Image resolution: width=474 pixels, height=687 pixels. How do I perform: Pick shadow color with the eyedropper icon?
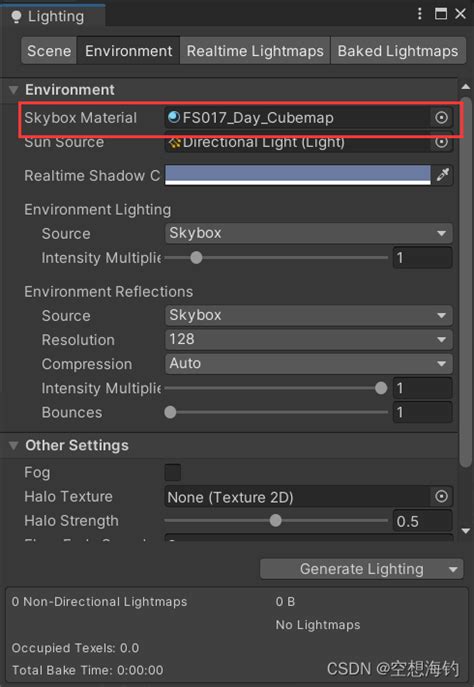click(442, 175)
